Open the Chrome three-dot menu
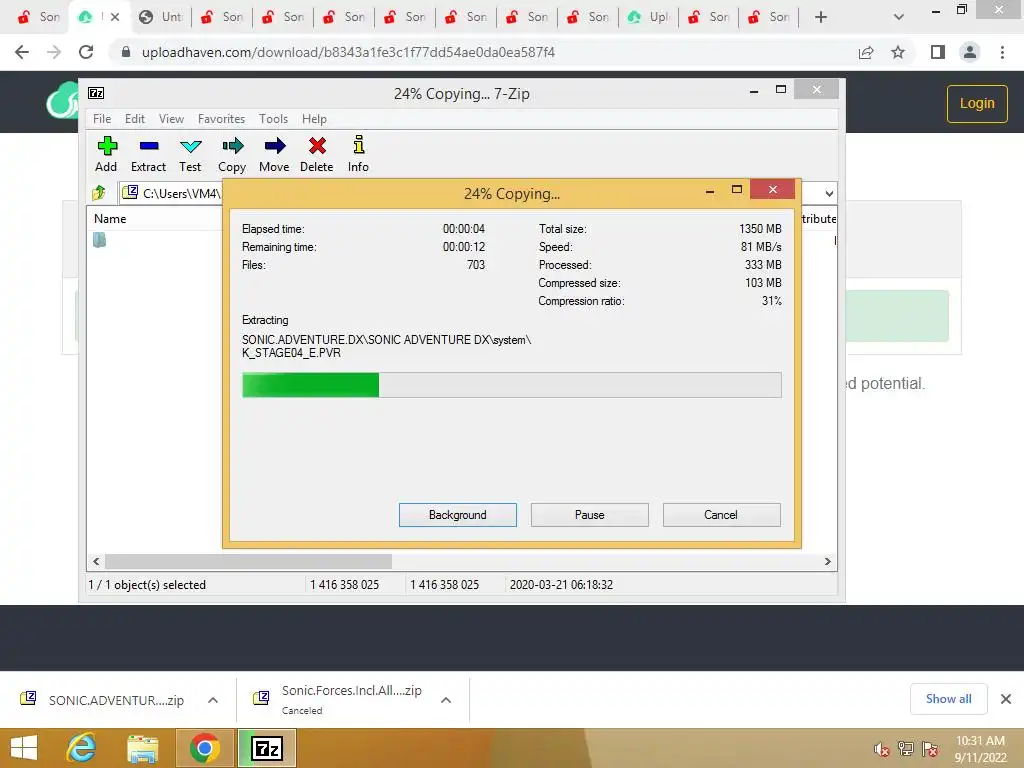This screenshot has height=768, width=1024. [x=1002, y=52]
